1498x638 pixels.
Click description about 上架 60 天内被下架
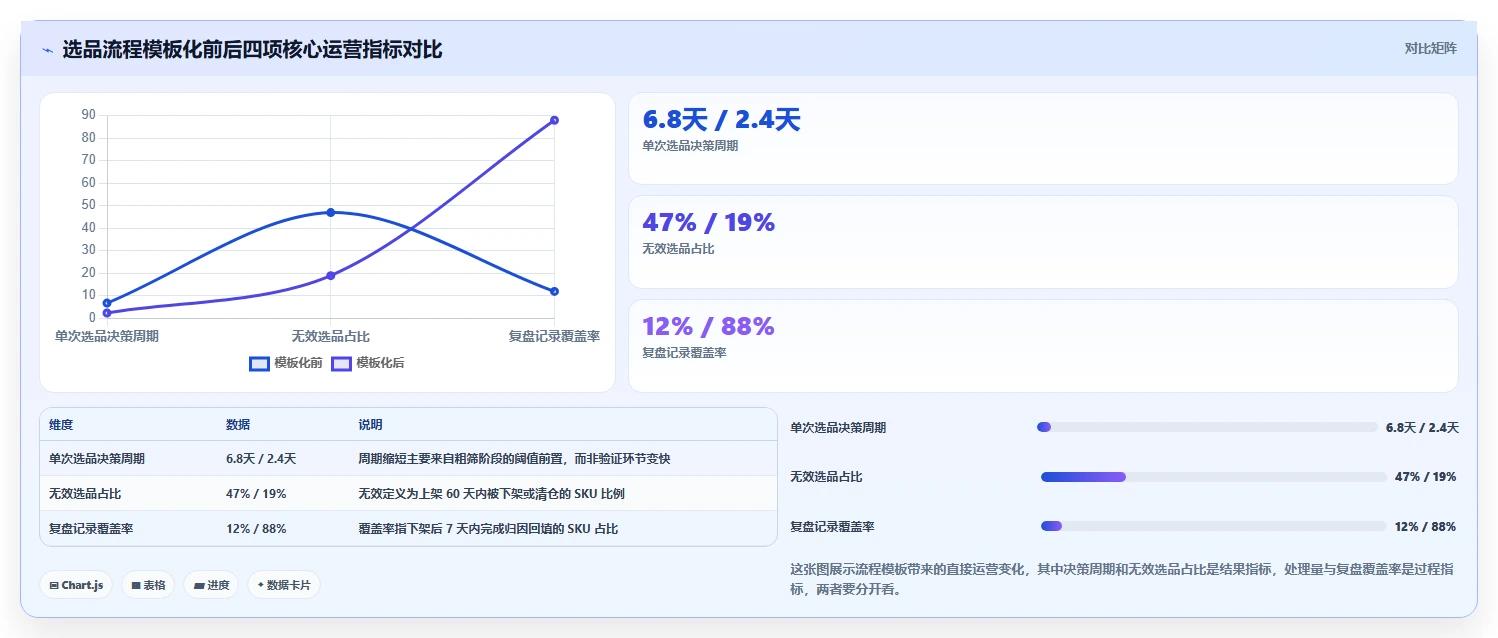click(x=491, y=494)
